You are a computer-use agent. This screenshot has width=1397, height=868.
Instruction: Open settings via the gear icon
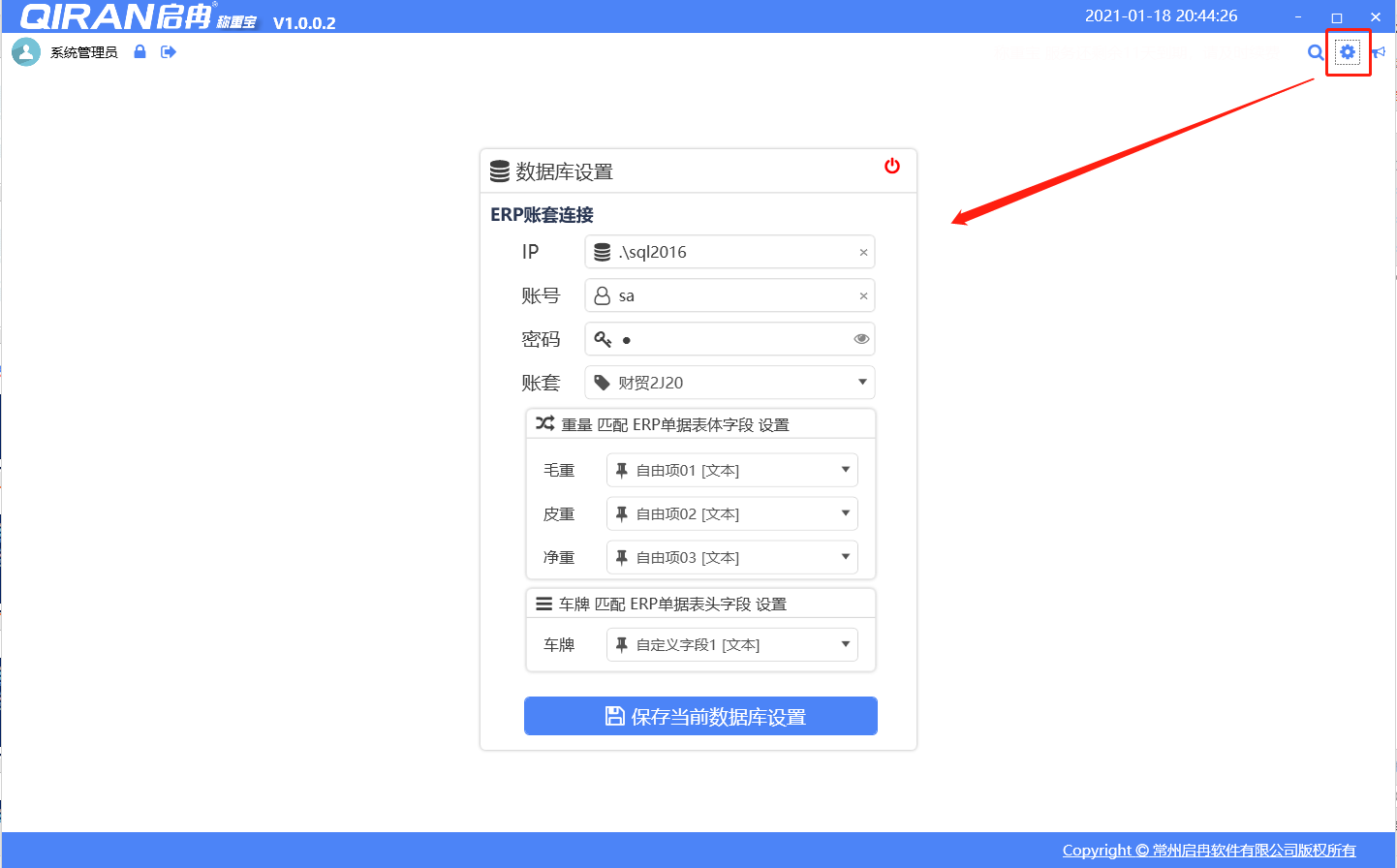coord(1348,52)
